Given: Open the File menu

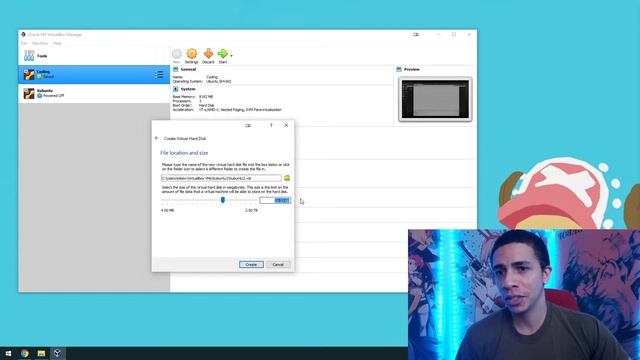Looking at the screenshot, I should 24,43.
